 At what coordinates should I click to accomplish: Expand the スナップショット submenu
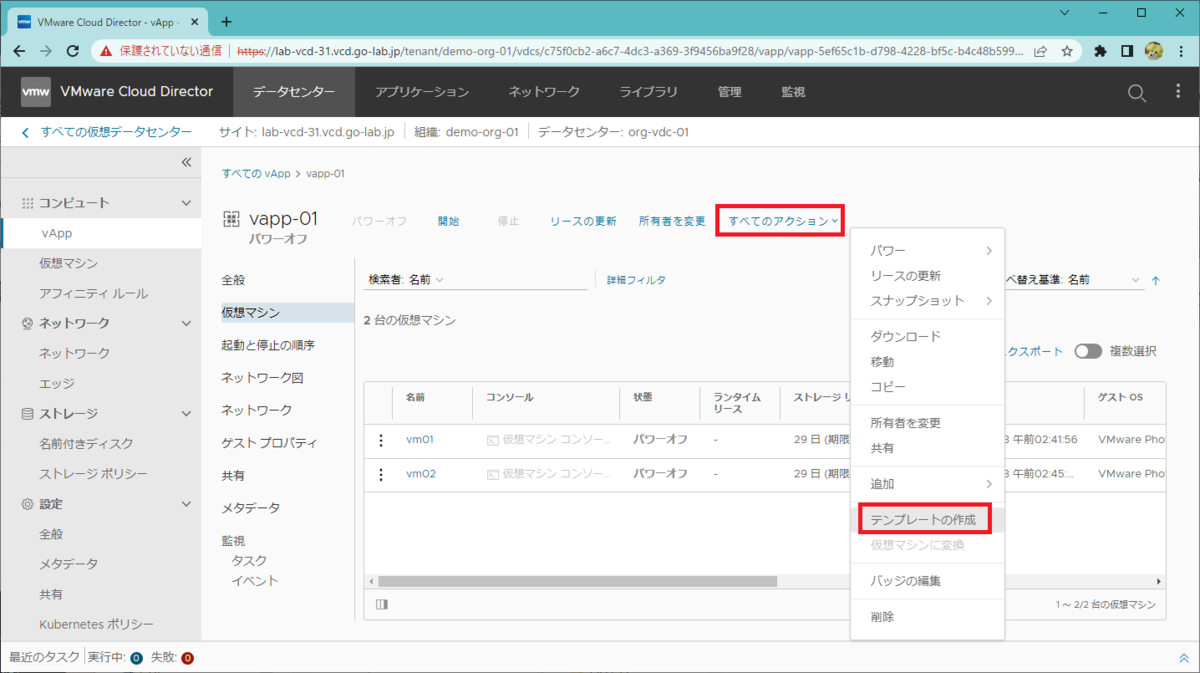click(x=927, y=300)
